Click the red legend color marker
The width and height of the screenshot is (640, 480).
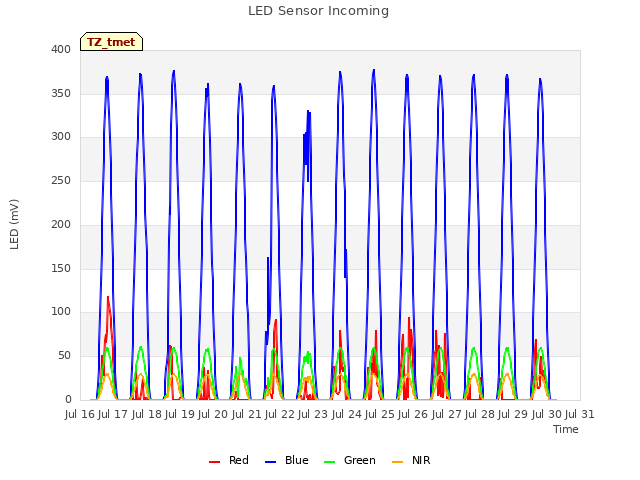[x=214, y=462]
